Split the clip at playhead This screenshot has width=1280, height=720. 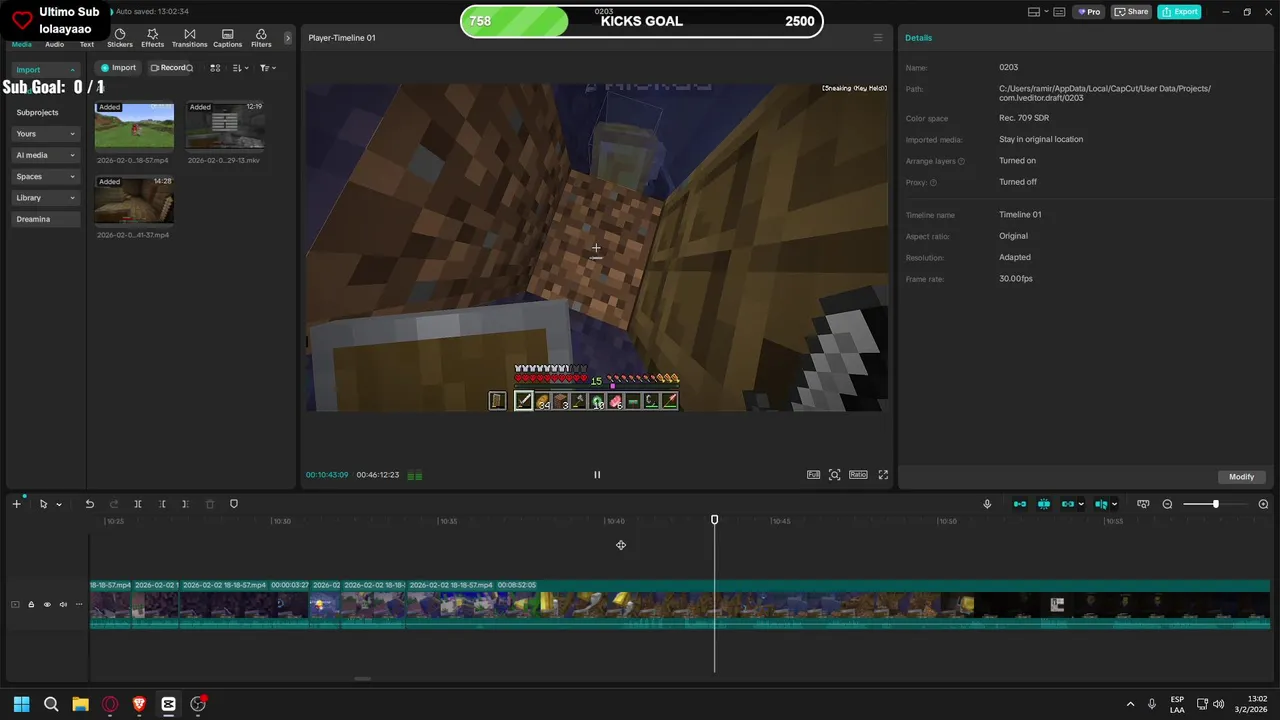138,504
